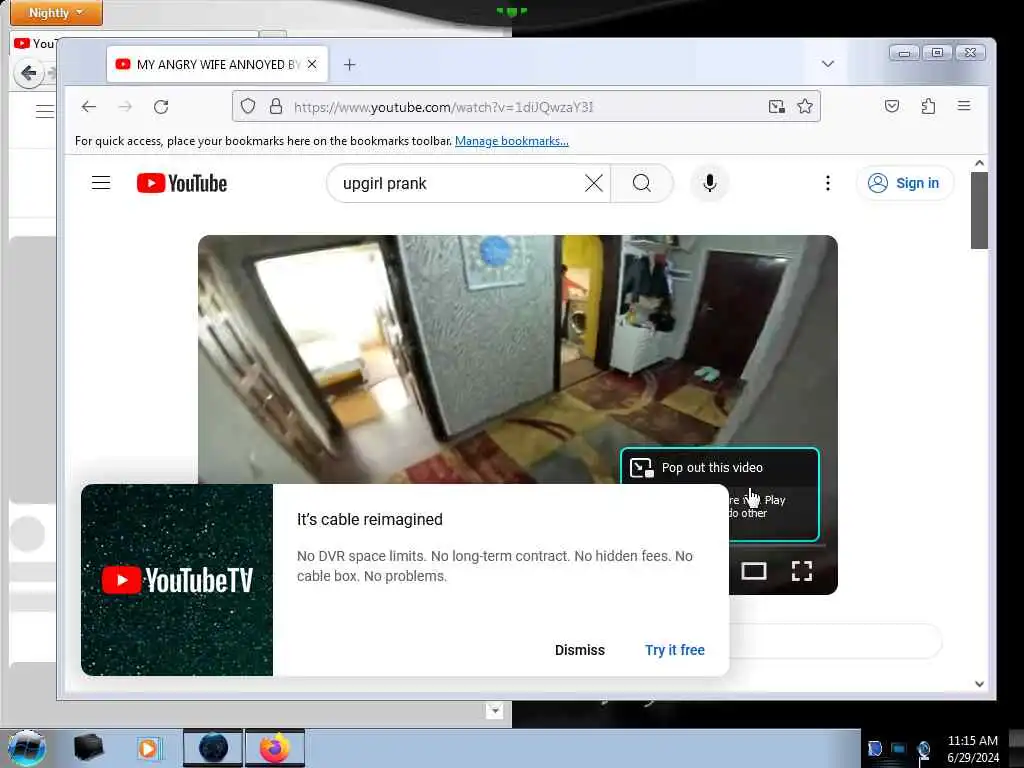Open the Firefox taskbar icon

(275, 748)
